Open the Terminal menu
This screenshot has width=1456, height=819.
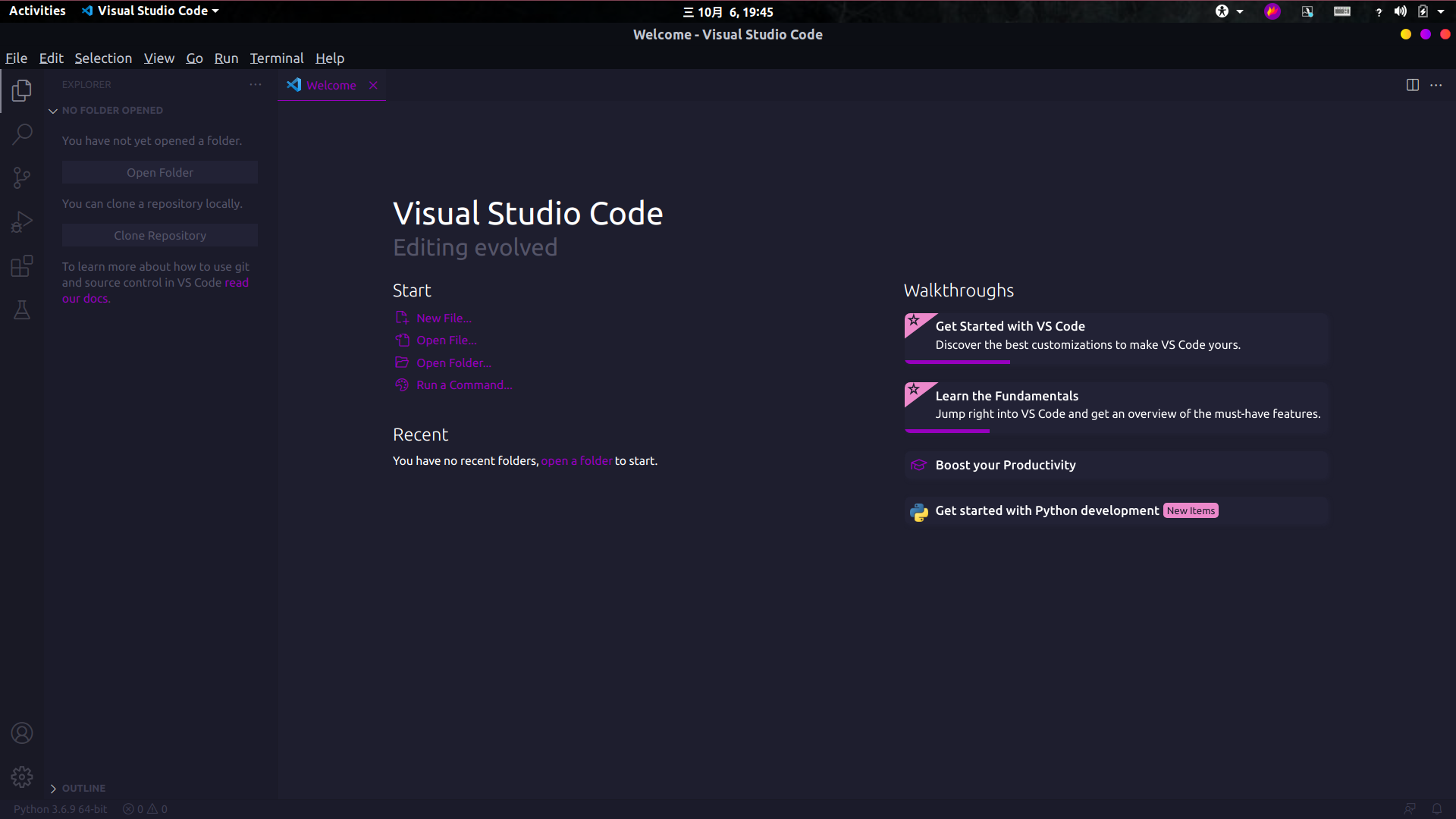tap(276, 58)
